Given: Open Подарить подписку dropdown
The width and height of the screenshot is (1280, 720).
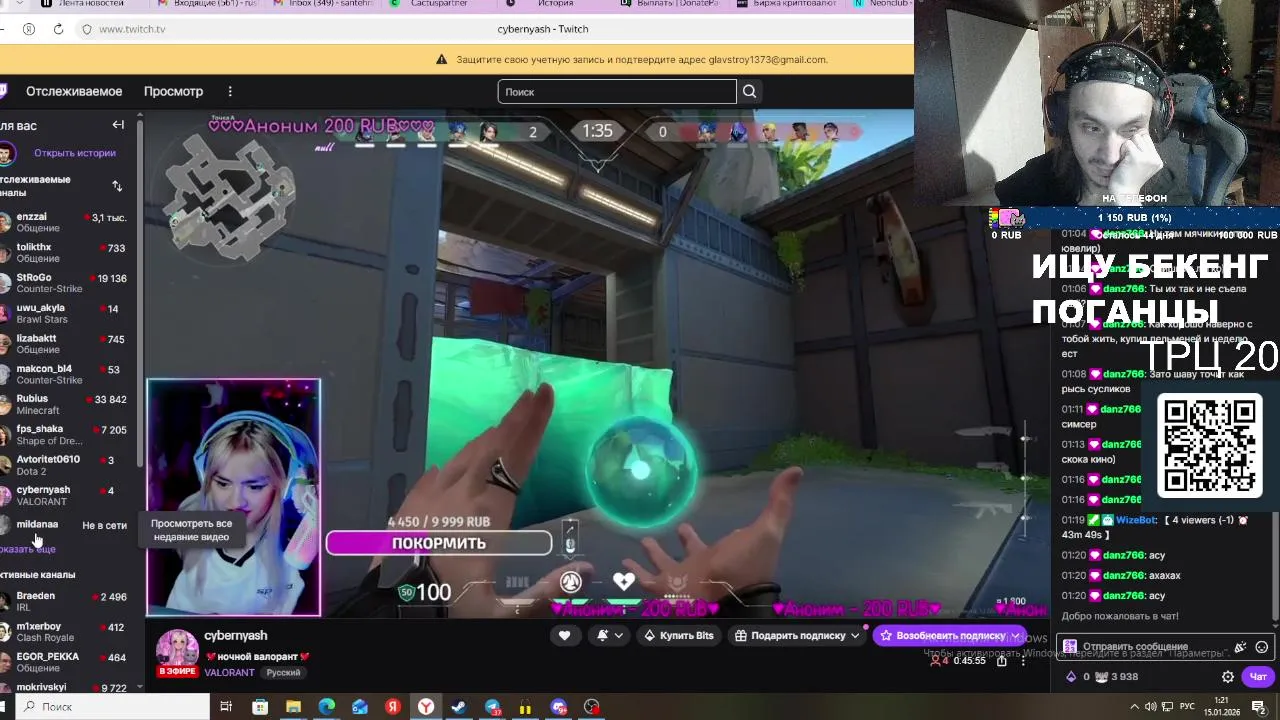Looking at the screenshot, I should coord(797,635).
